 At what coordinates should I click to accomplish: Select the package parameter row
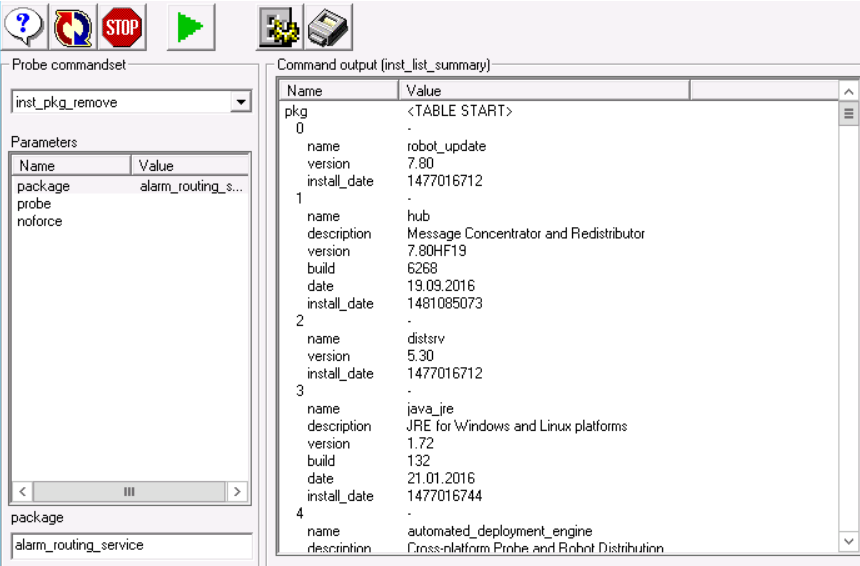(x=44, y=186)
